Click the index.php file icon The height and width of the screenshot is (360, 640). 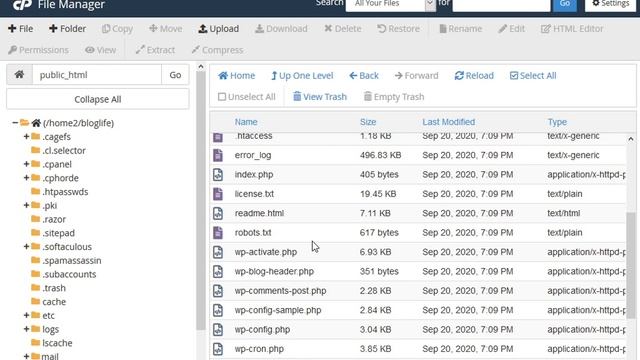tap(218, 174)
